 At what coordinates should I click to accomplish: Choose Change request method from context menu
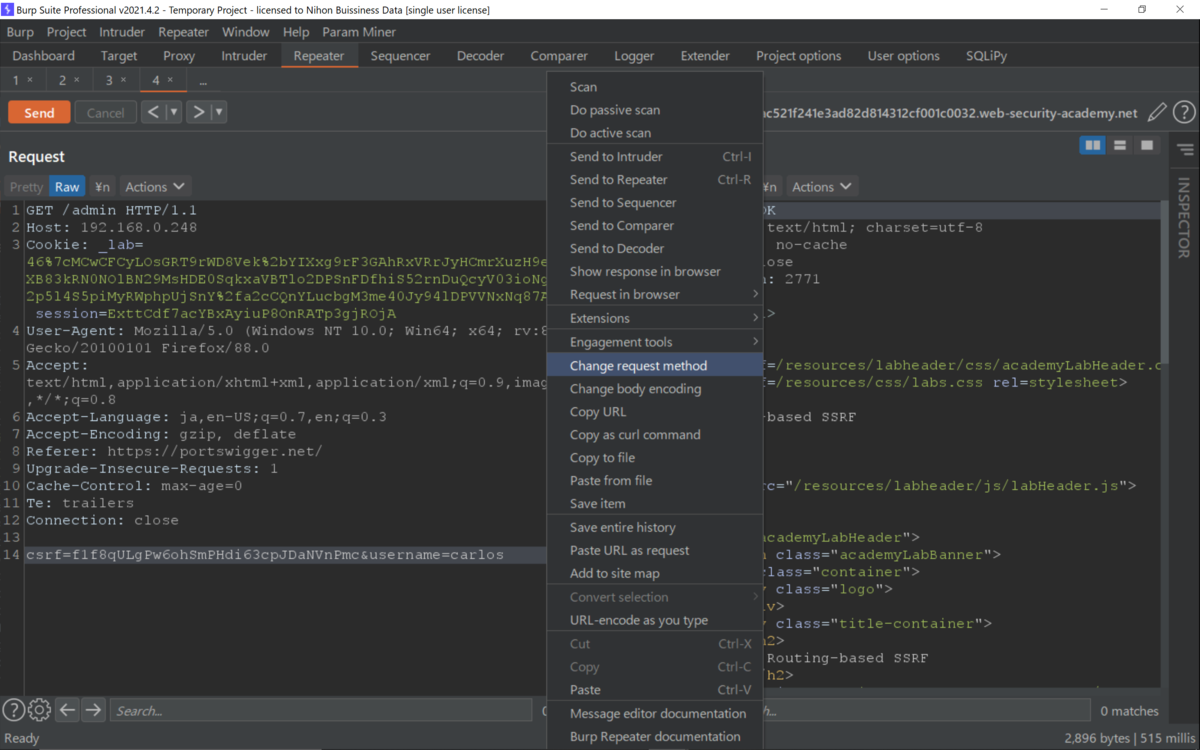[x=655, y=365]
